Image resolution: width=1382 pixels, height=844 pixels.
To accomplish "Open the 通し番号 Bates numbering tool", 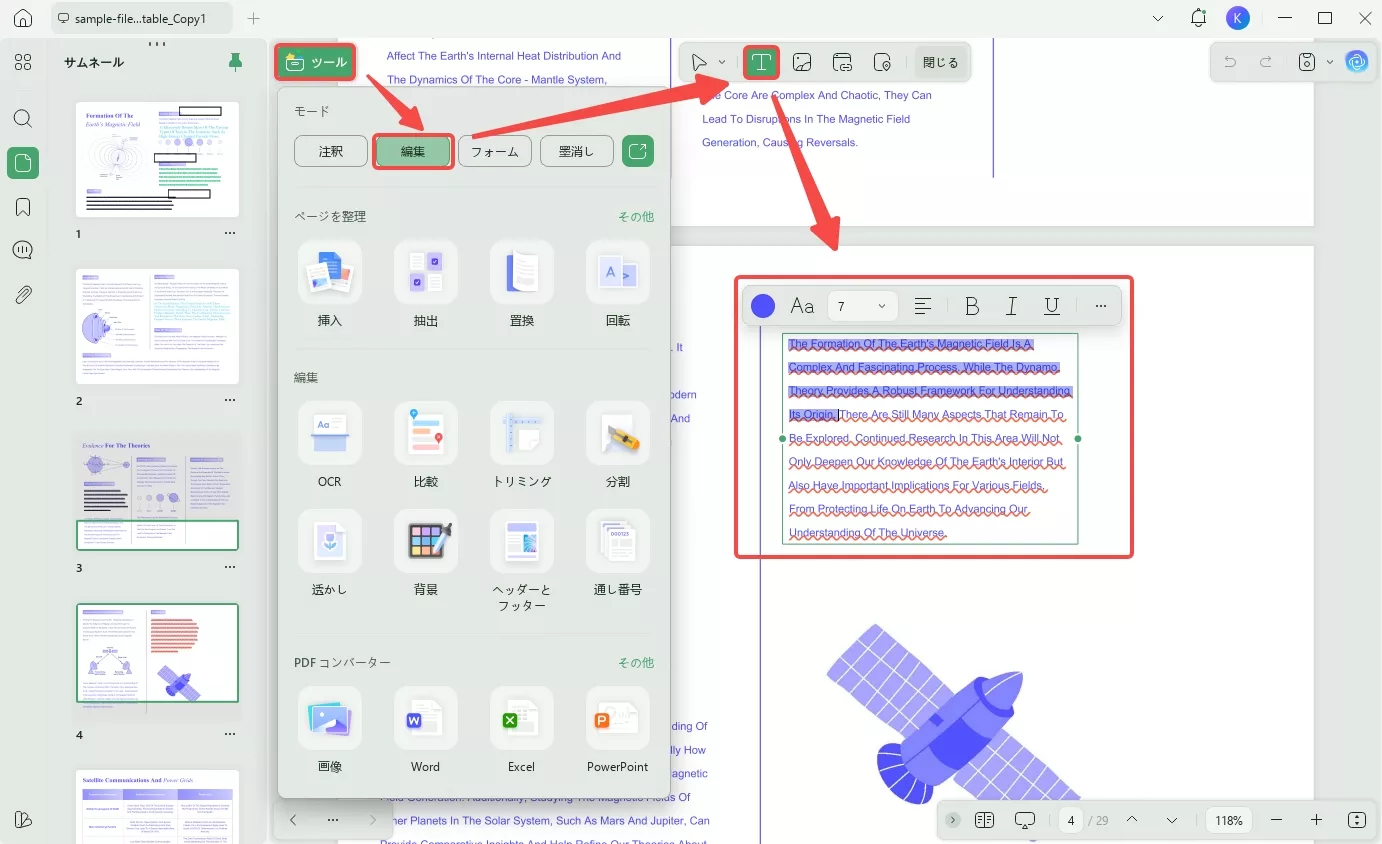I will [618, 554].
